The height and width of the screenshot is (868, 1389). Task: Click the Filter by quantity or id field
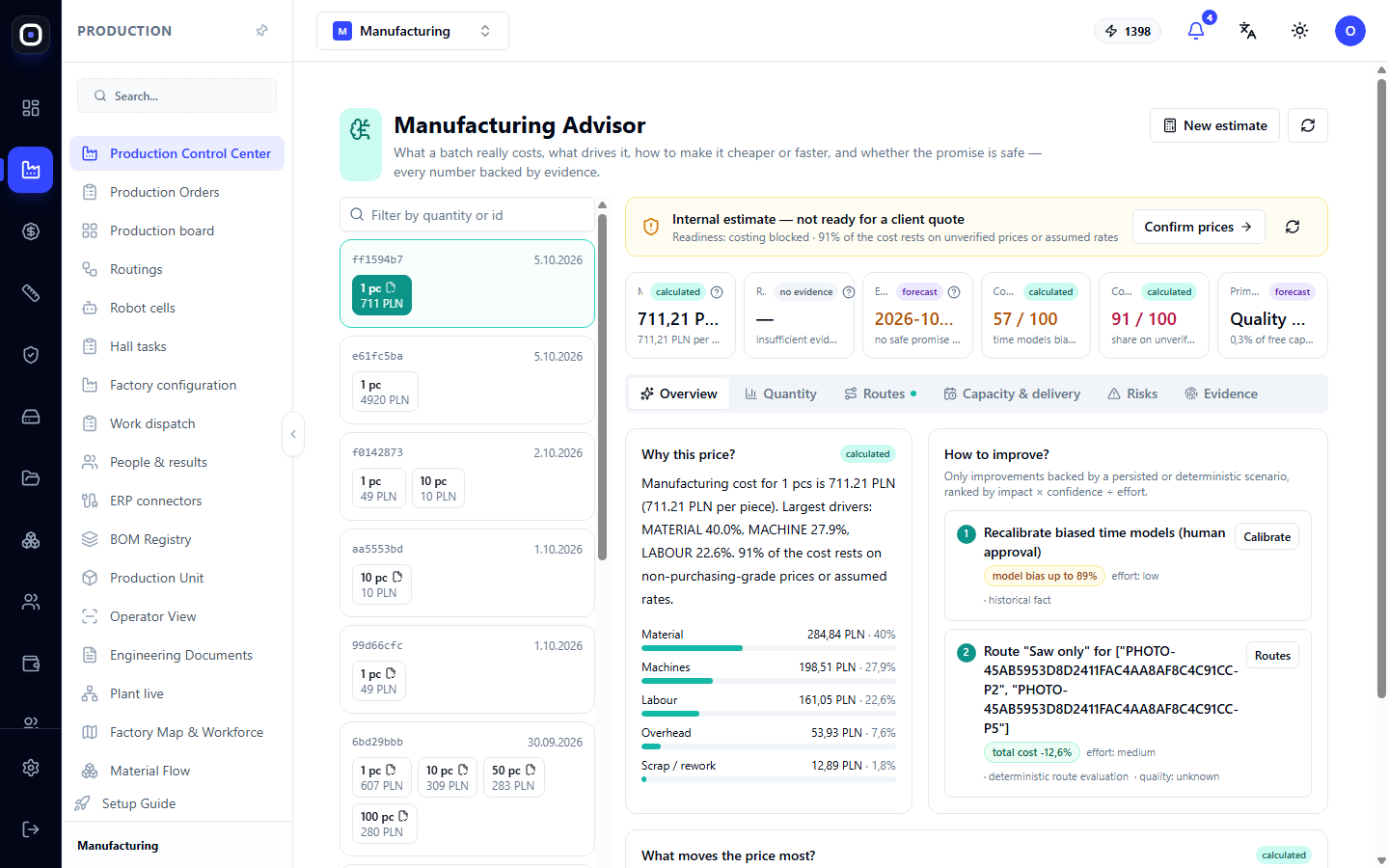[x=468, y=215]
